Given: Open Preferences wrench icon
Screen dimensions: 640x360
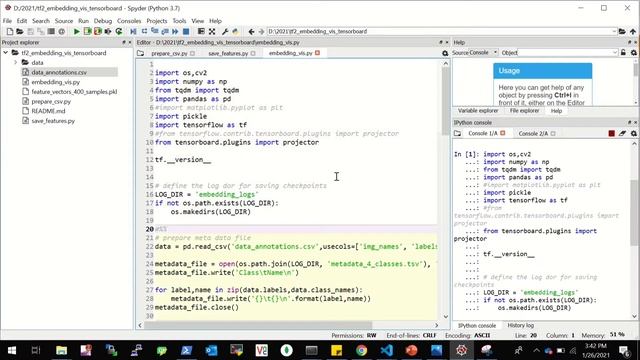Looking at the screenshot, I should (225, 31).
